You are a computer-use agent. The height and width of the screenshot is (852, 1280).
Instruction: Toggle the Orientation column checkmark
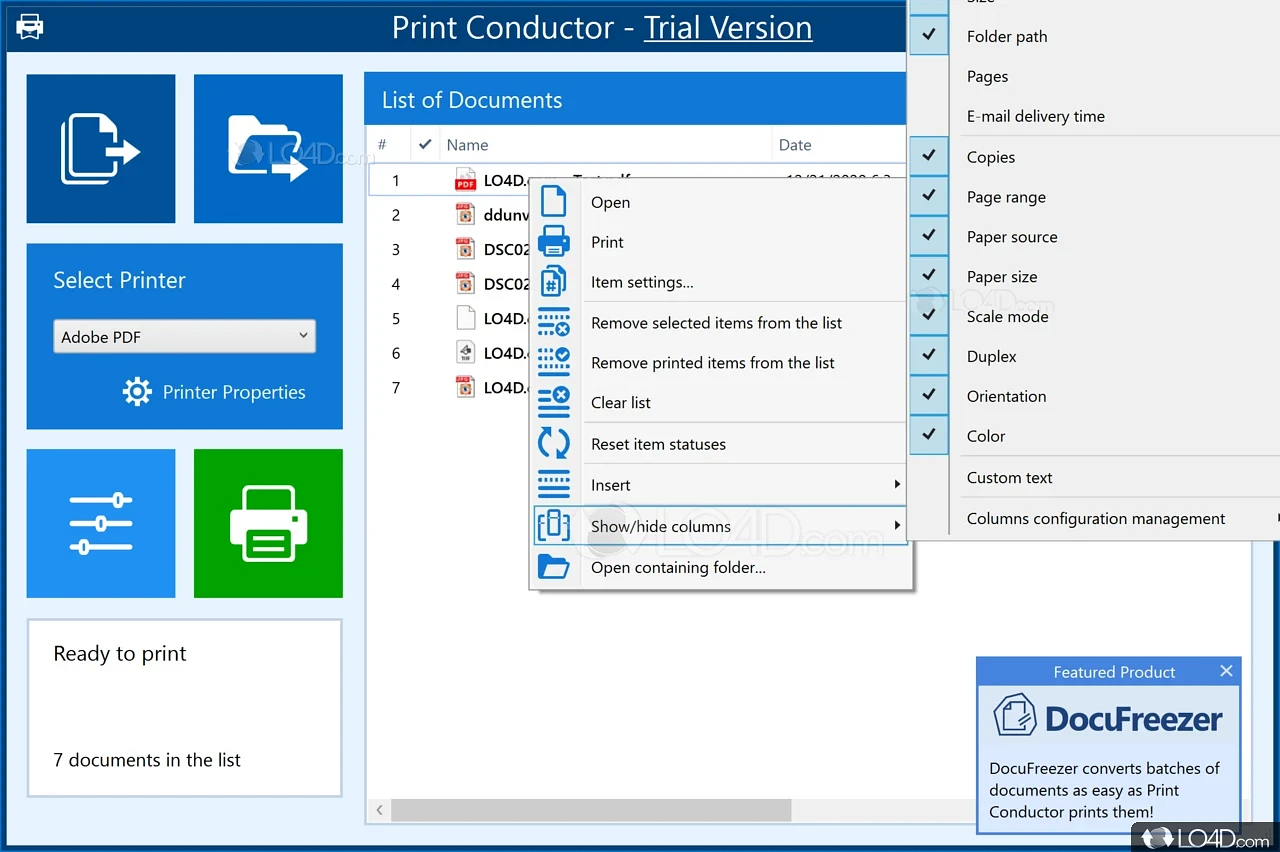pyautogui.click(x=929, y=395)
